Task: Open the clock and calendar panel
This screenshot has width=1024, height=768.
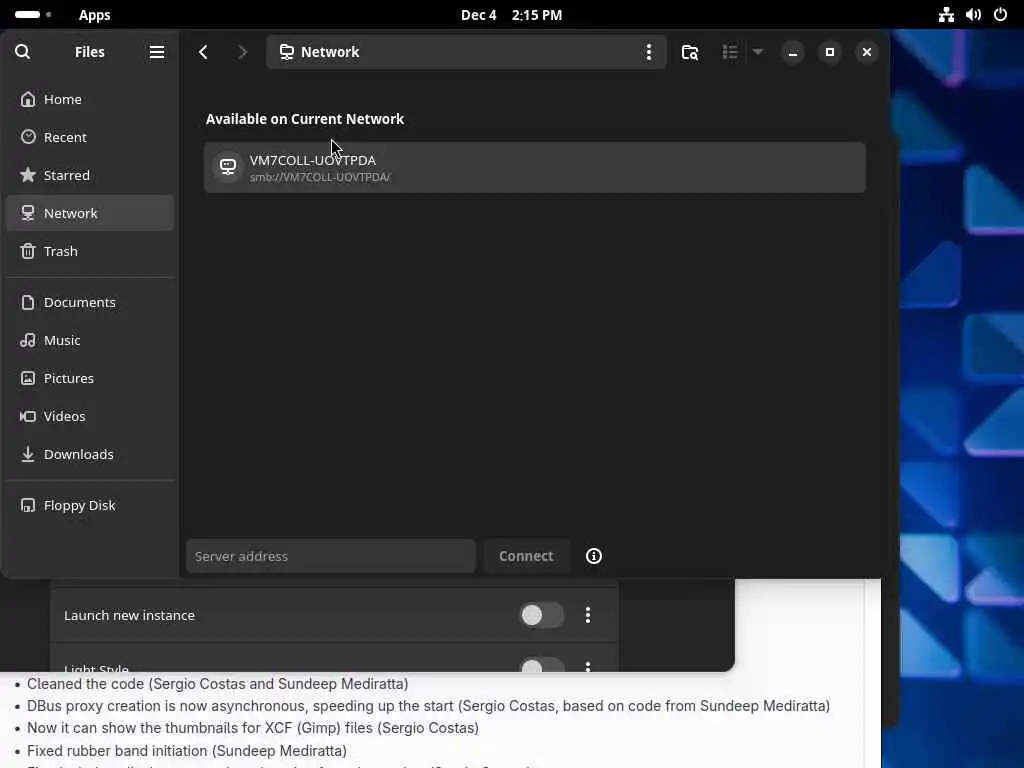Action: tap(511, 15)
